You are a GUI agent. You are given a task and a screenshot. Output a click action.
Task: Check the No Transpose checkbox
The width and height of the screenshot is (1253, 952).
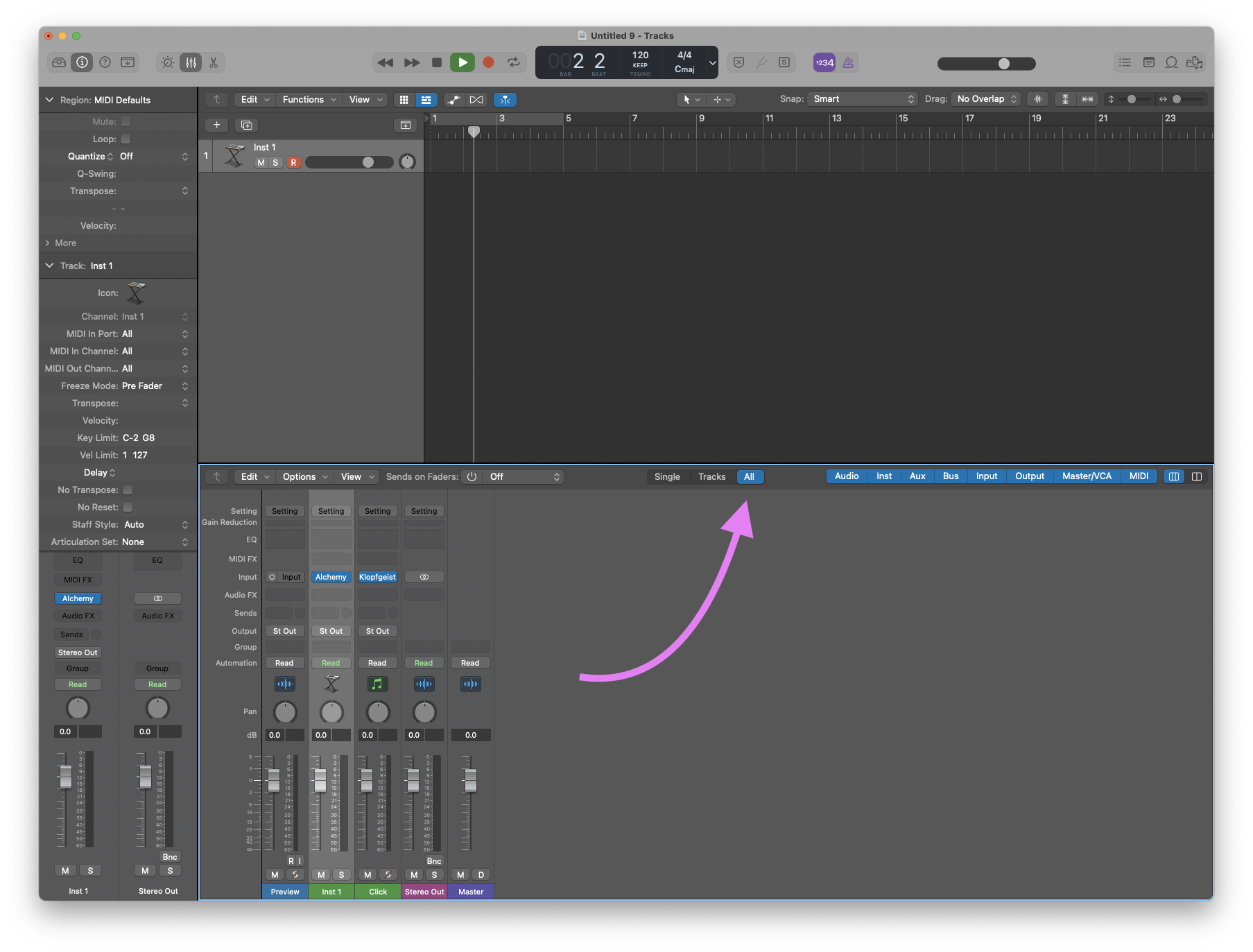(128, 490)
